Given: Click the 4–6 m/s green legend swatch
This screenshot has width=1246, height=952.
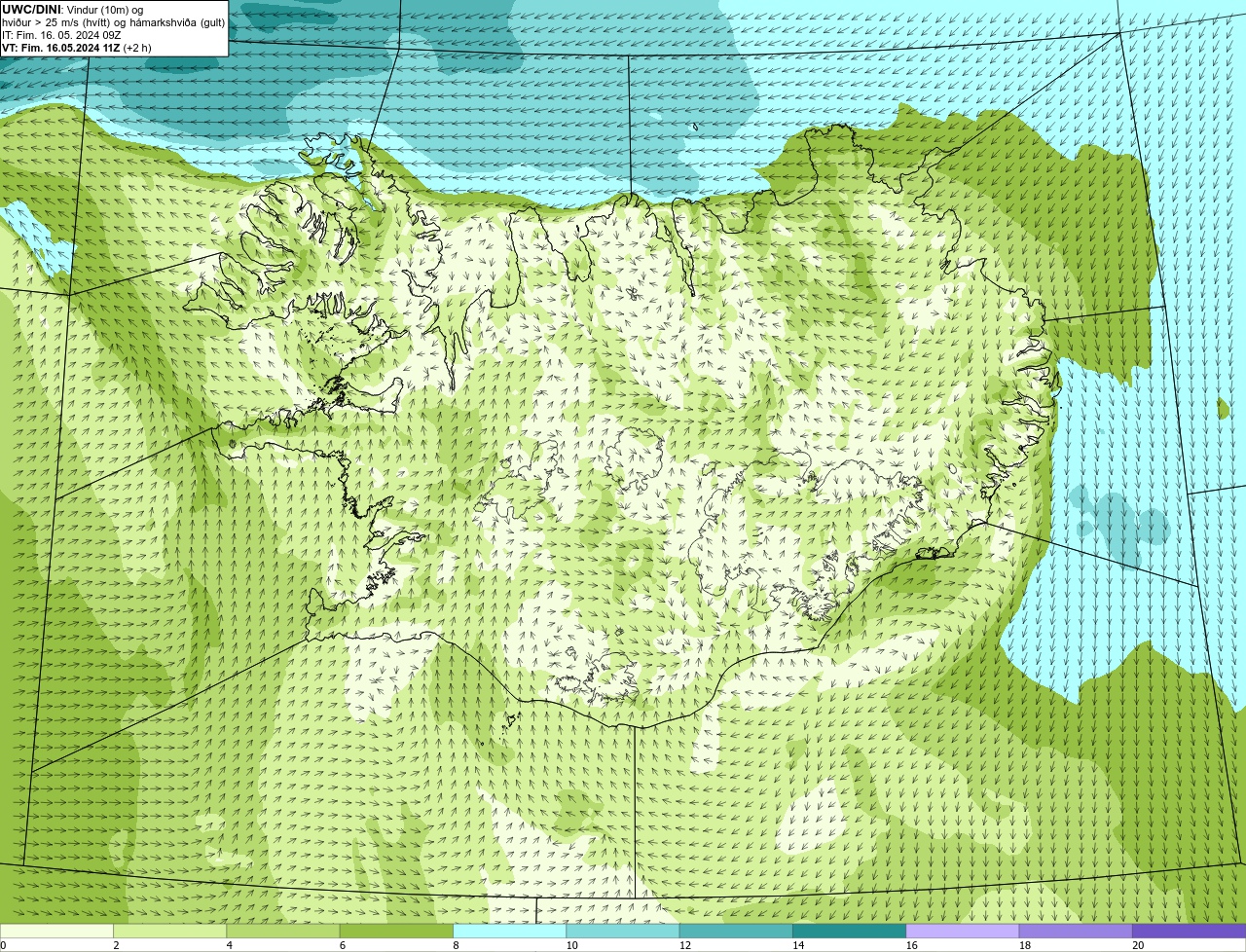Looking at the screenshot, I should [x=283, y=931].
